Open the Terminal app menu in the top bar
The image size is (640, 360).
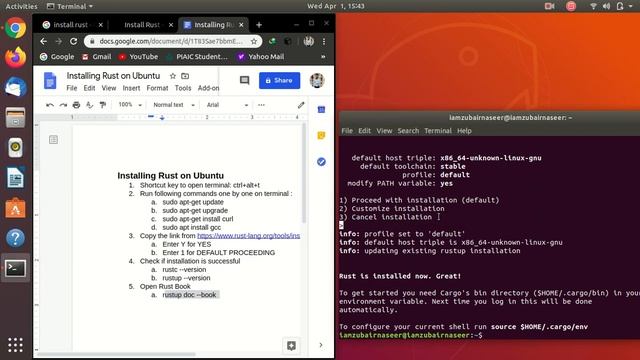click(x=70, y=6)
